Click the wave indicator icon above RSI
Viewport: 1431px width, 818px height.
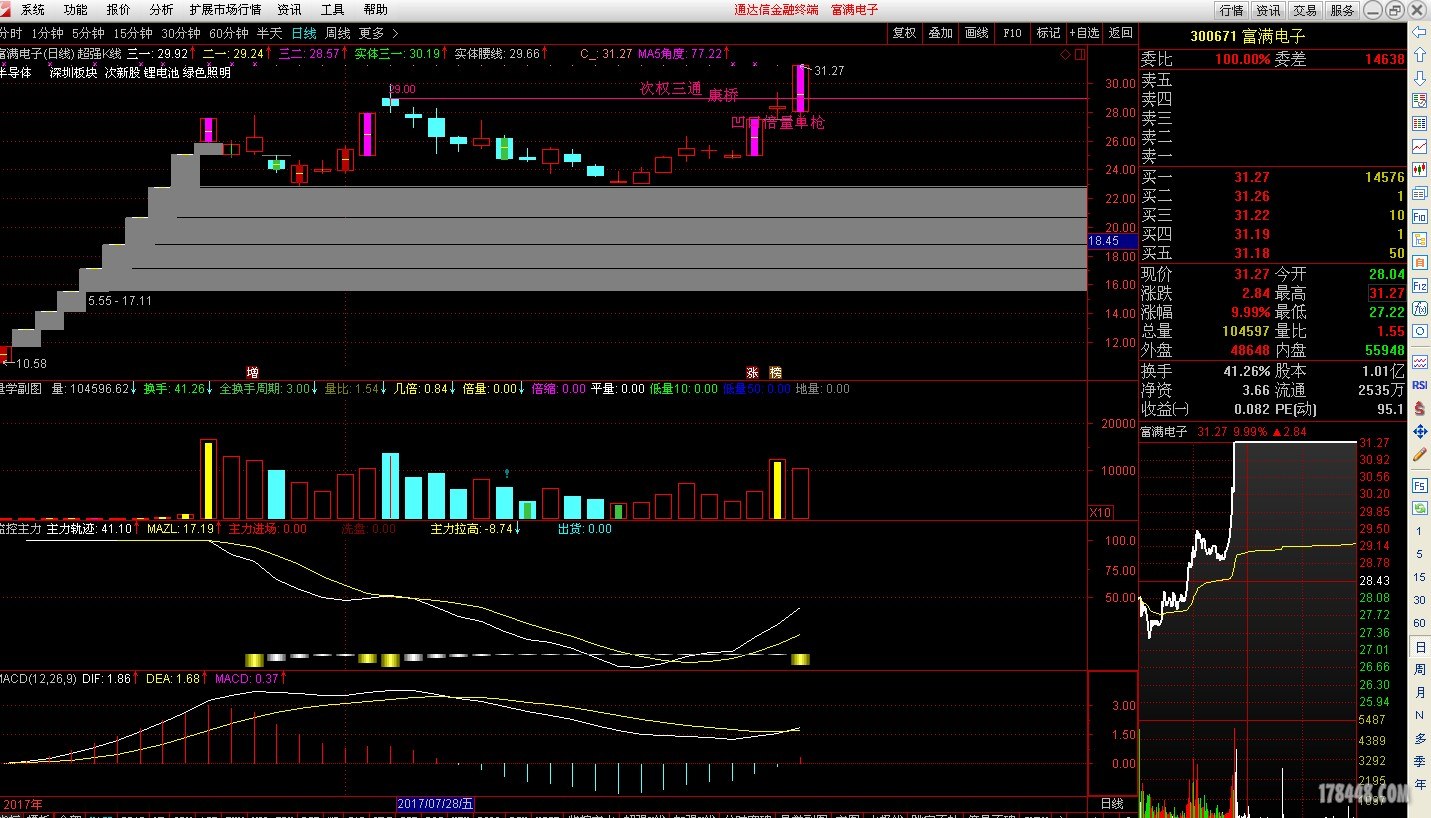tap(1419, 361)
